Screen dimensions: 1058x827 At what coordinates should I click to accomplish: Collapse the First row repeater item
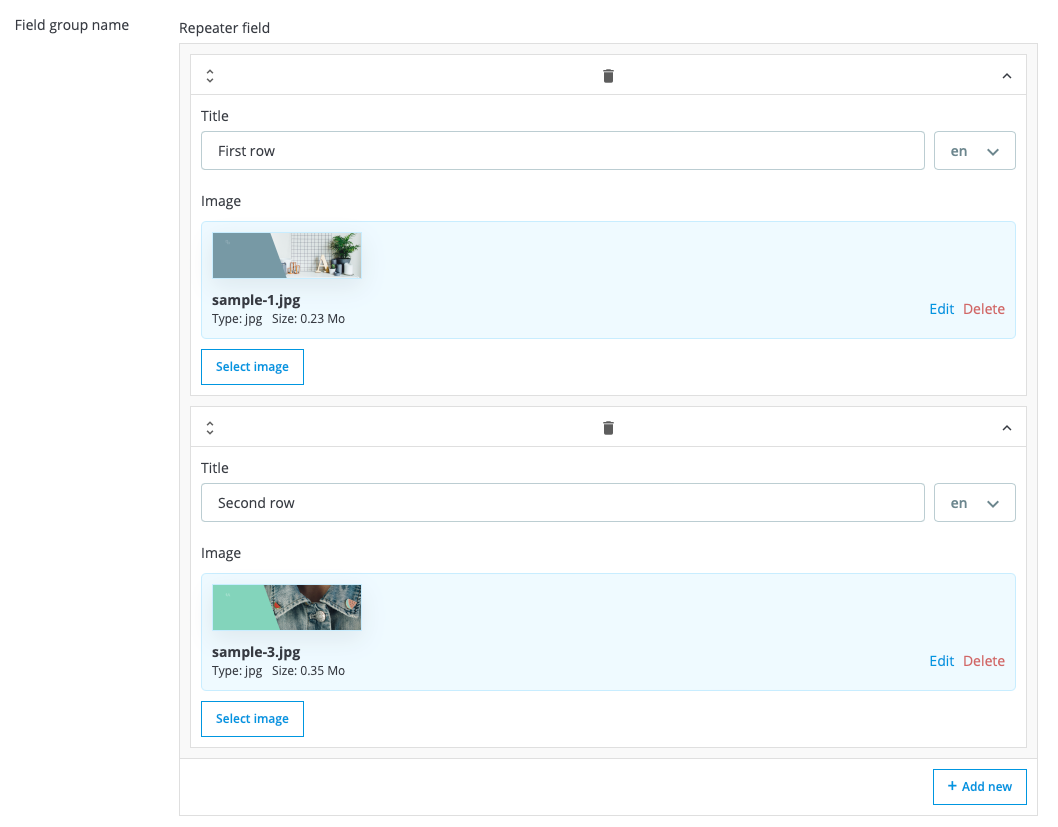[x=1007, y=76]
